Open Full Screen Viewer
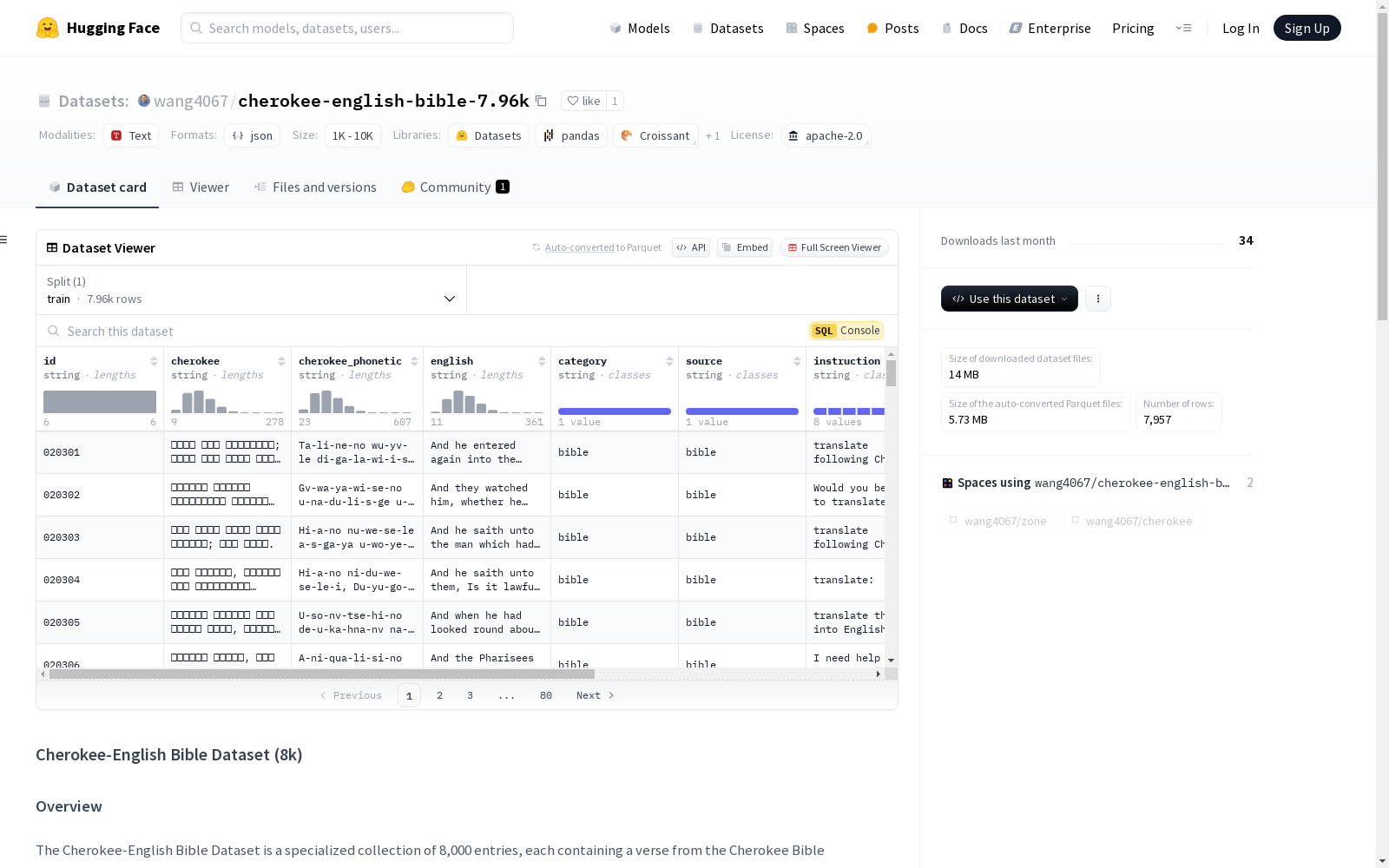 pyautogui.click(x=833, y=247)
